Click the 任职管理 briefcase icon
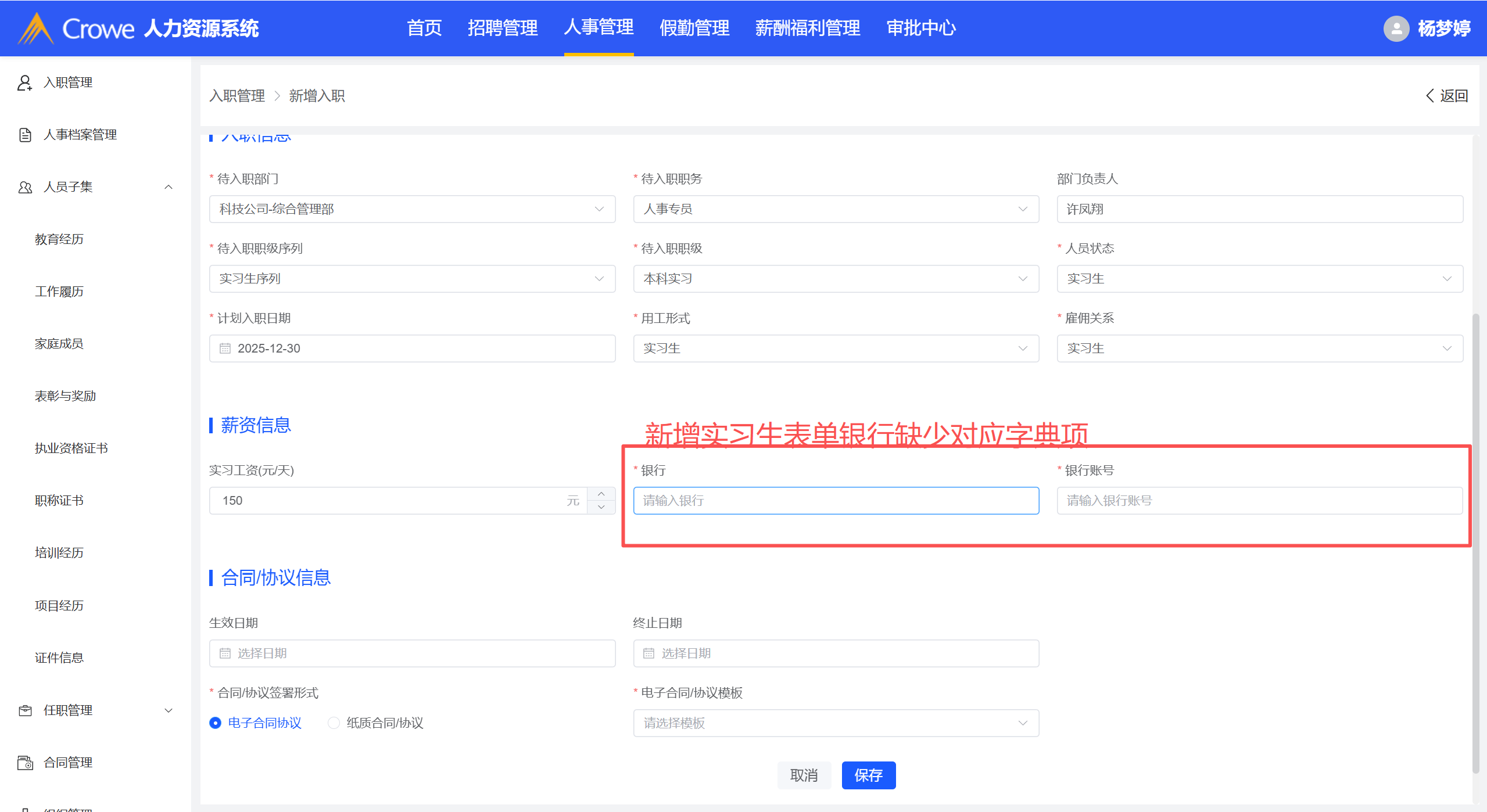Screen dimensions: 1487x812 click(25, 710)
